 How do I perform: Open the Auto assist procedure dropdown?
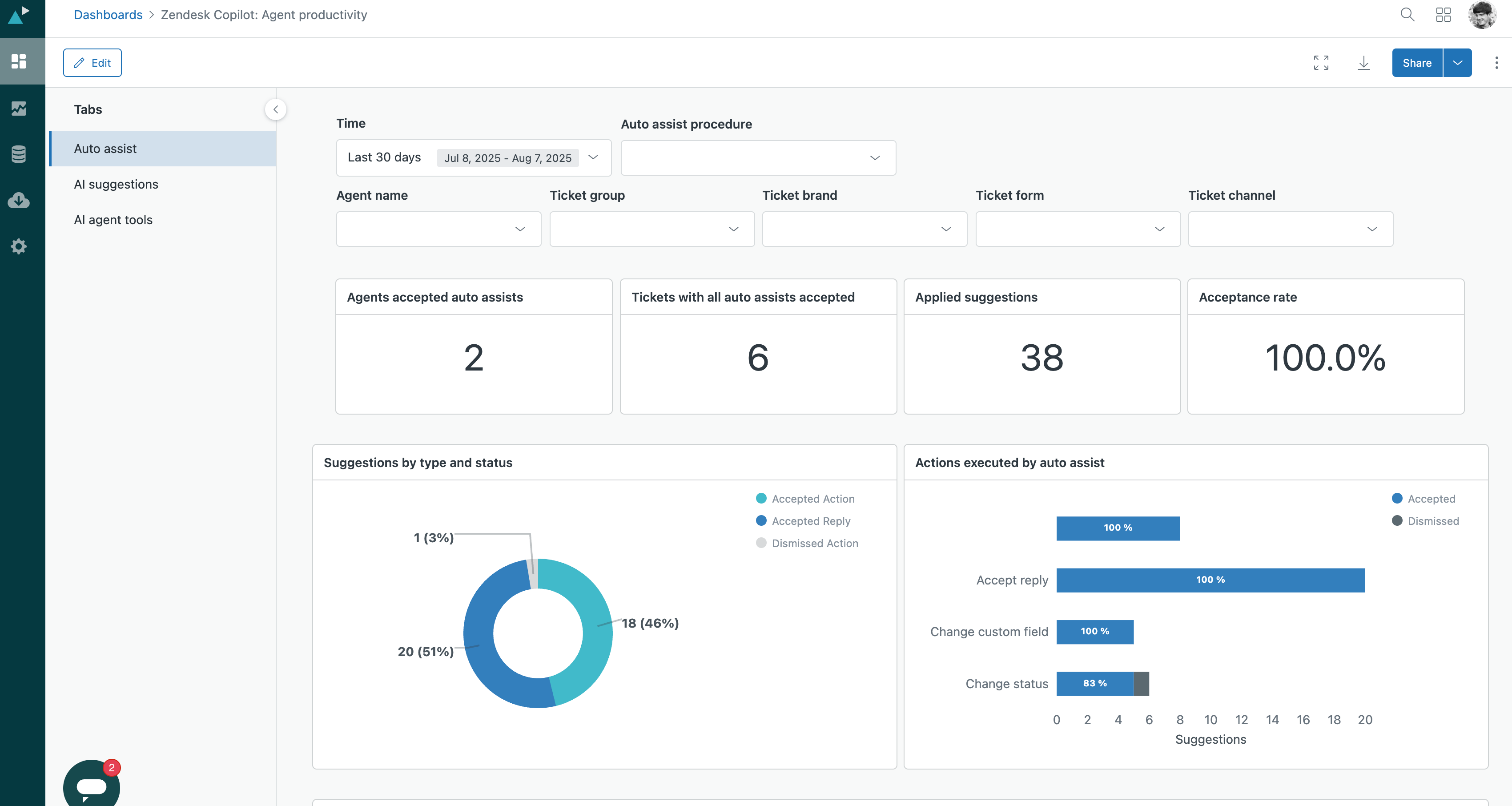point(758,157)
